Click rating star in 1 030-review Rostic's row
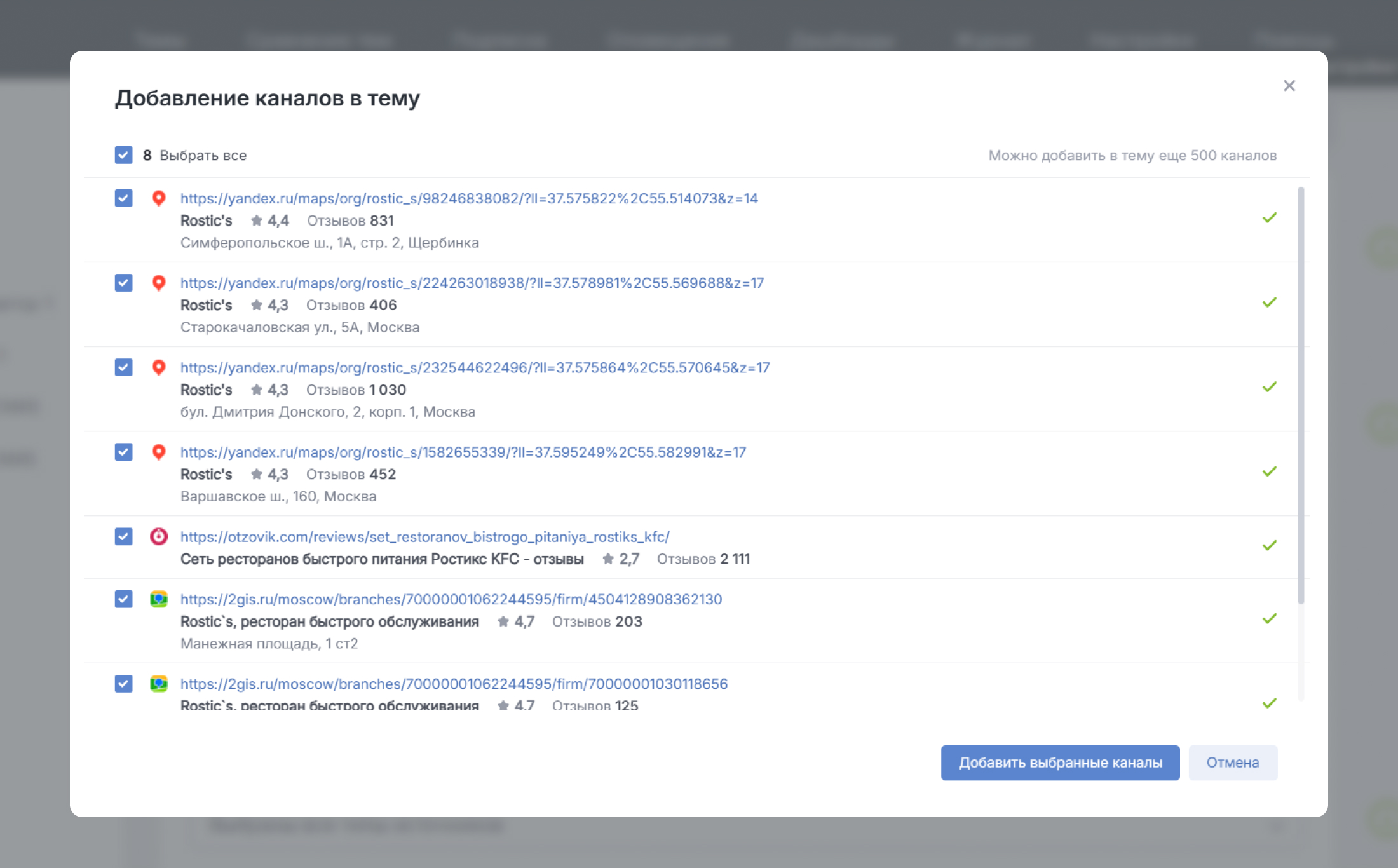 pyautogui.click(x=257, y=390)
